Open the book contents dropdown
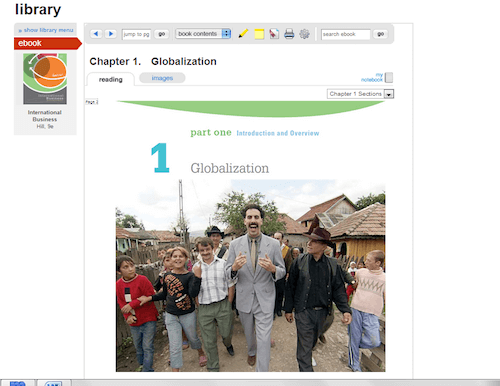 tap(203, 34)
